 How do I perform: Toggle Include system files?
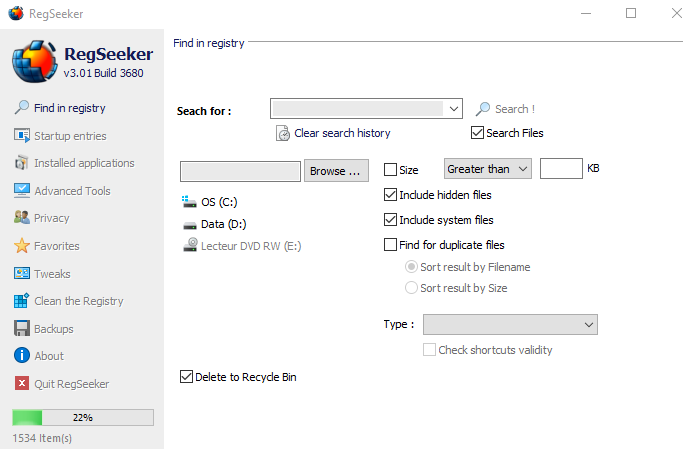390,220
